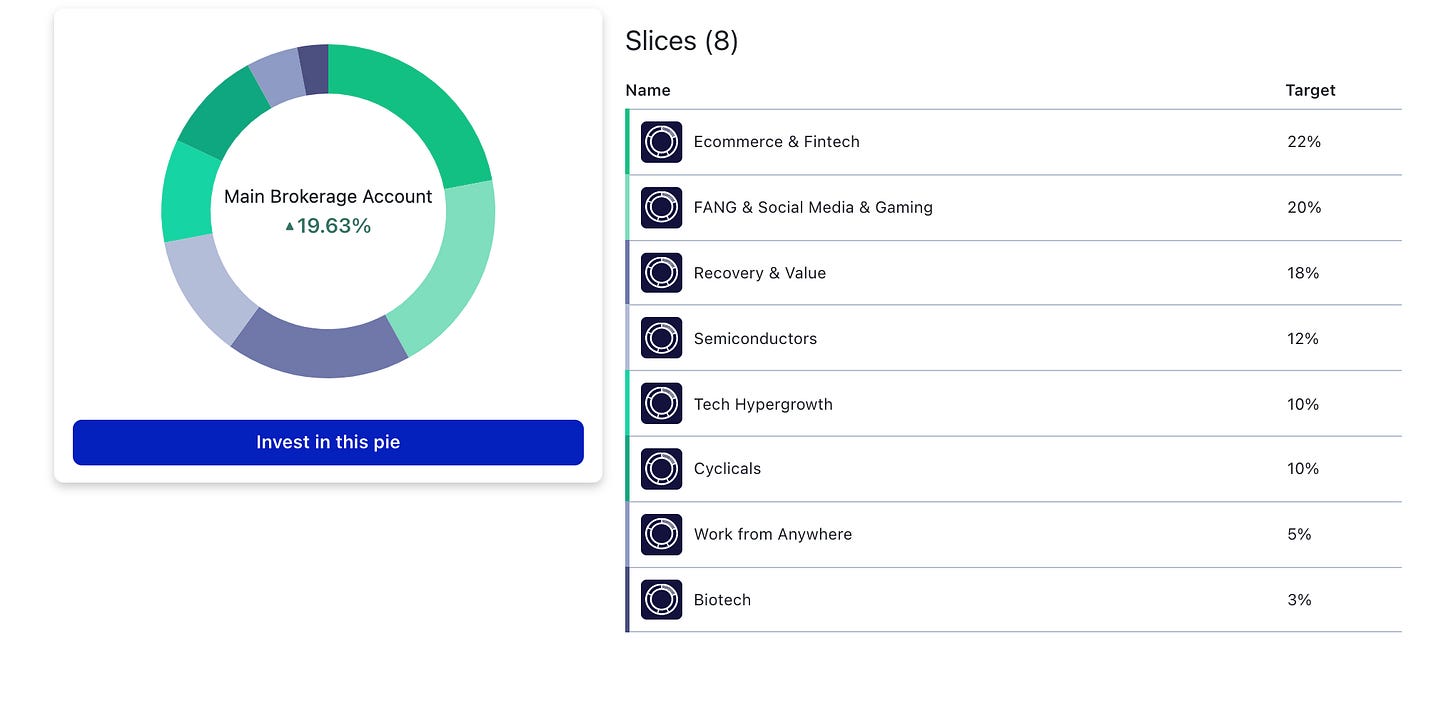Open the Work from Anywhere slice name
The width and height of the screenshot is (1456, 711).
click(x=773, y=534)
